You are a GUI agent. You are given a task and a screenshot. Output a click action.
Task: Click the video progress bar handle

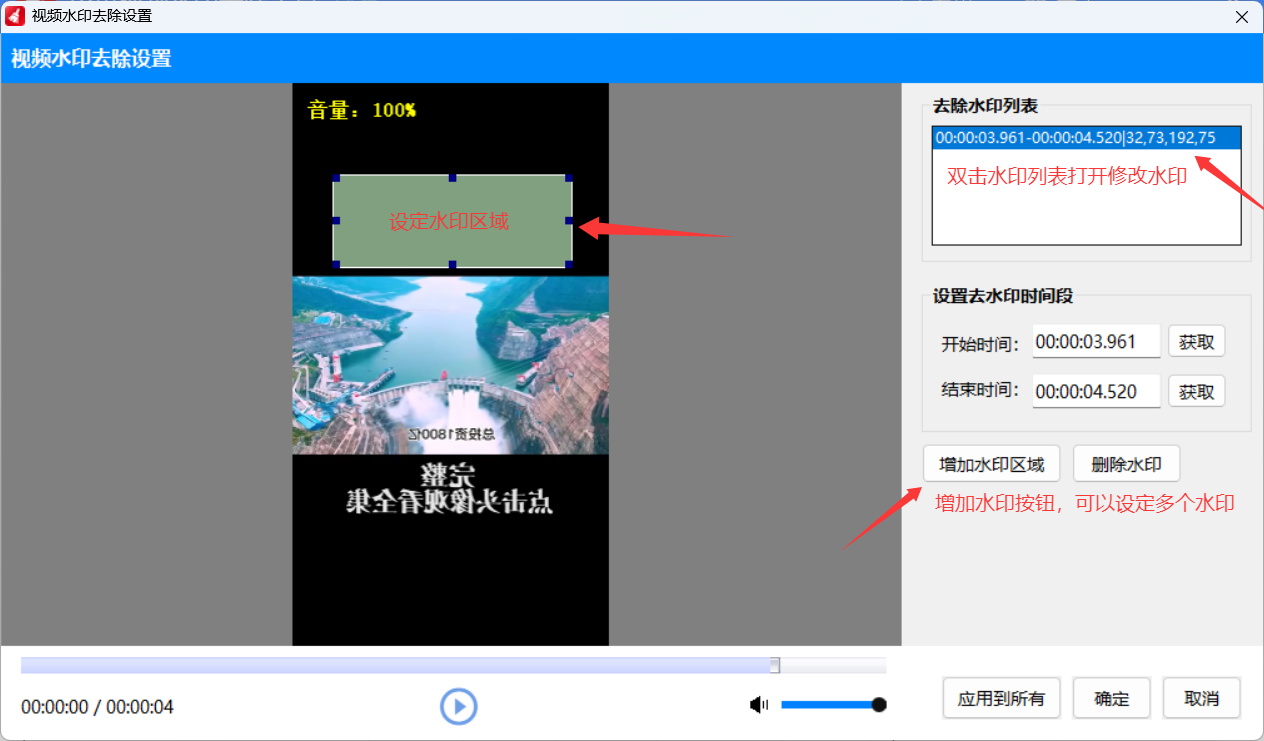(775, 666)
